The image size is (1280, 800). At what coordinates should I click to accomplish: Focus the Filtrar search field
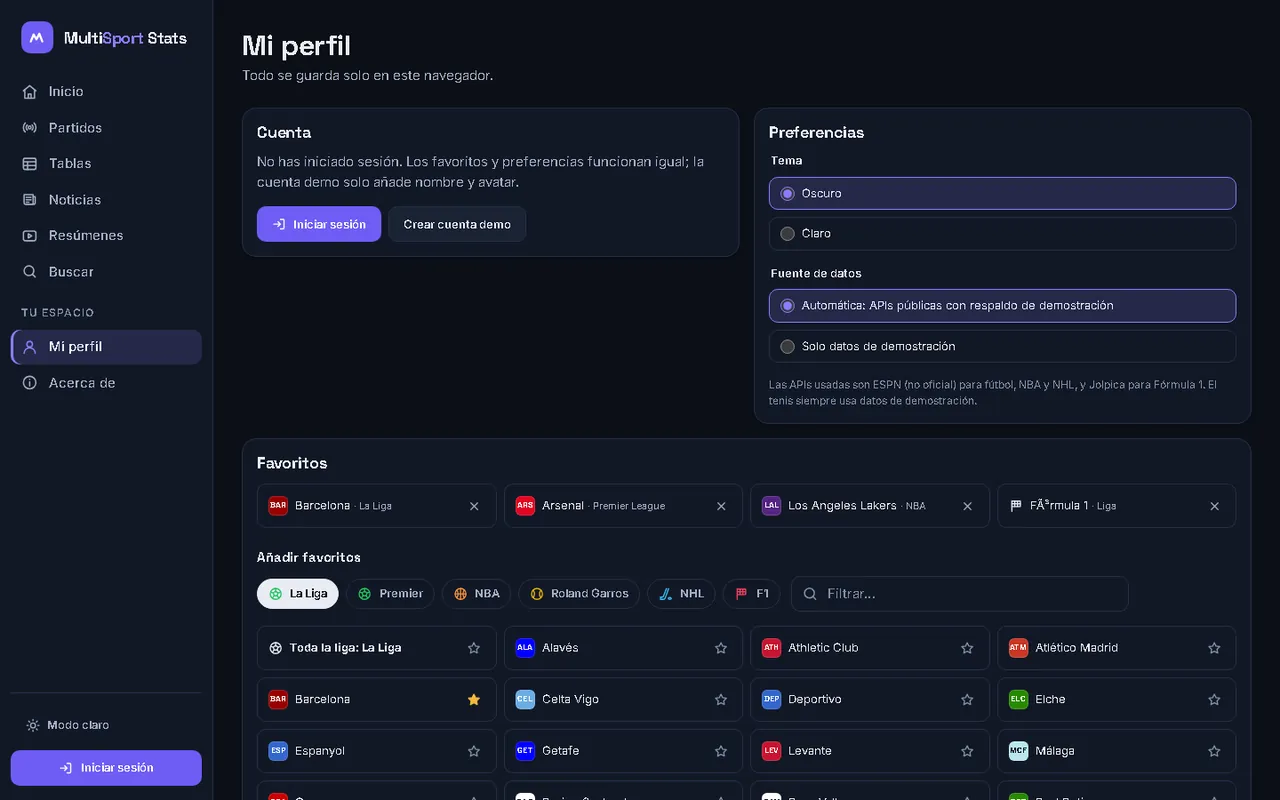(x=960, y=594)
